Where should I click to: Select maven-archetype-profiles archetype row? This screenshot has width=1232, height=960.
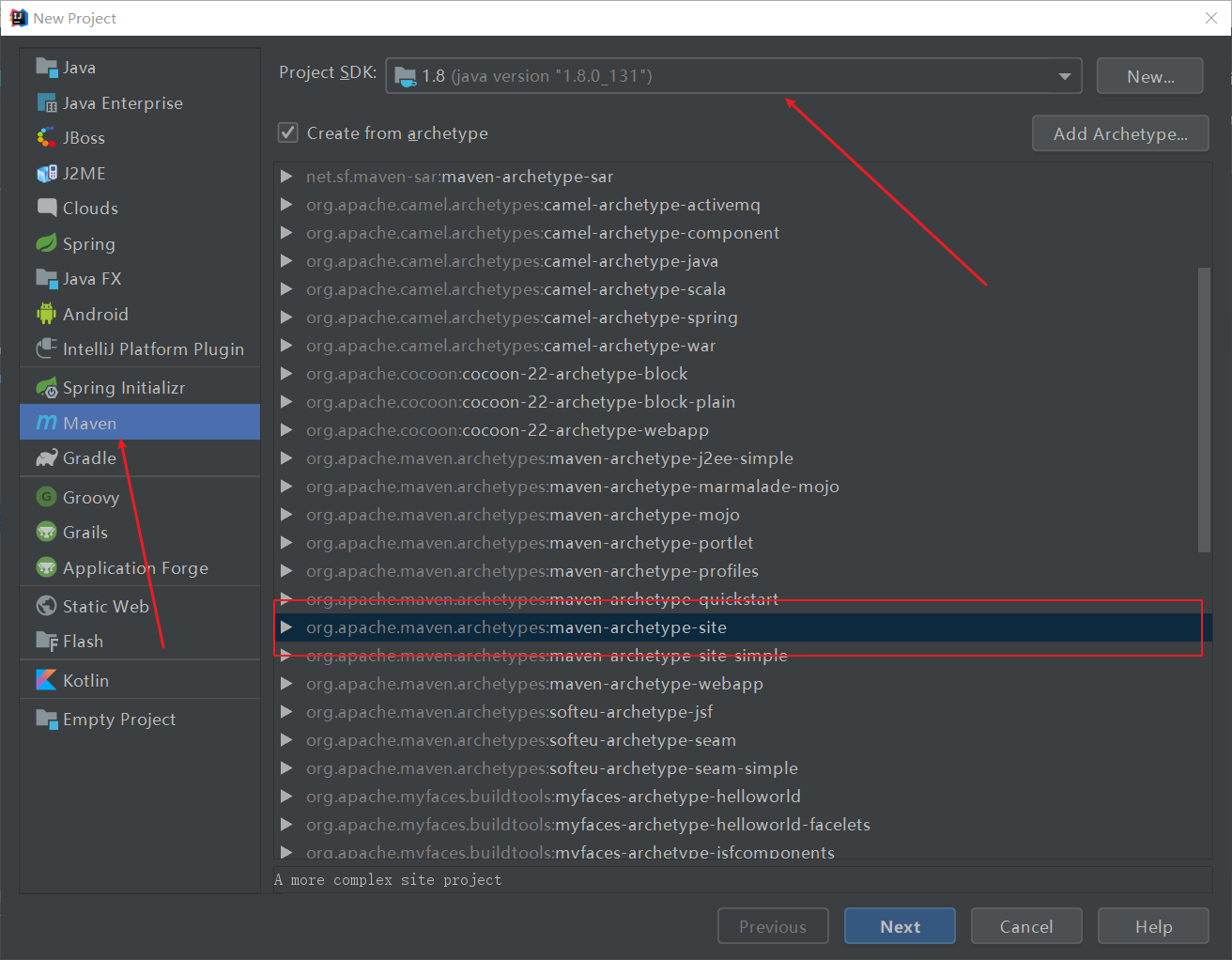pyautogui.click(x=743, y=570)
